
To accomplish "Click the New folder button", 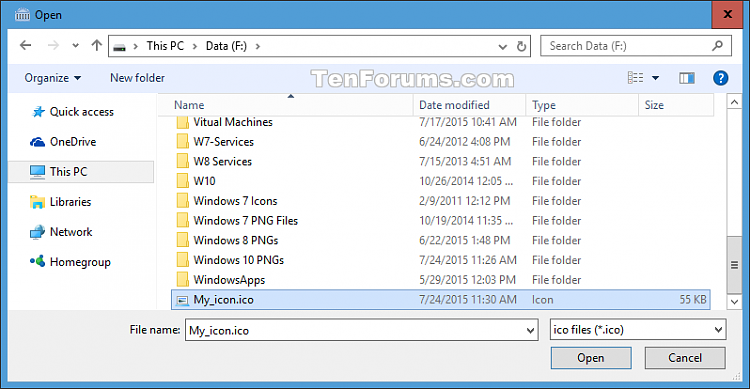I will 137,78.
